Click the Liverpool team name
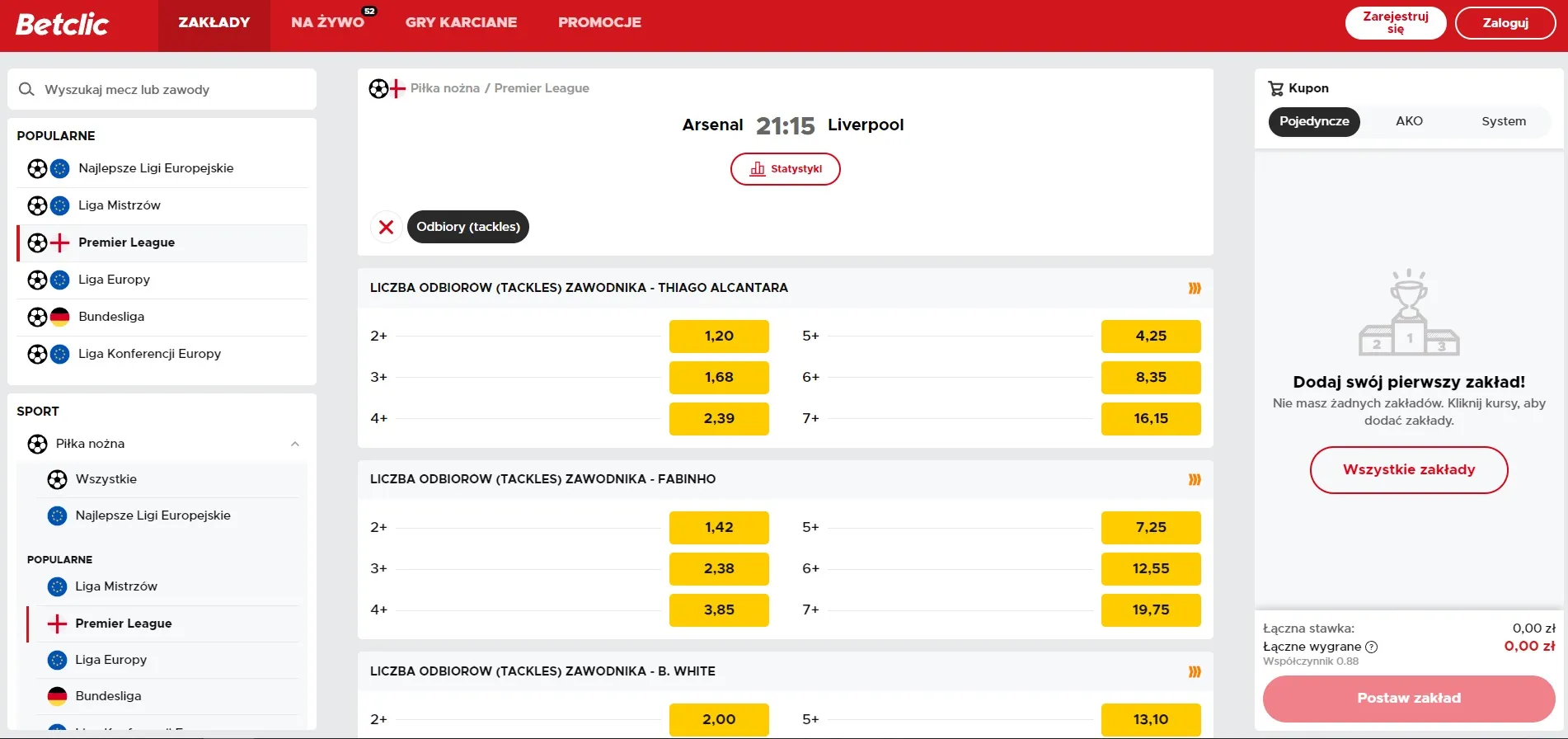Screen dimensions: 1568x739 pos(866,125)
